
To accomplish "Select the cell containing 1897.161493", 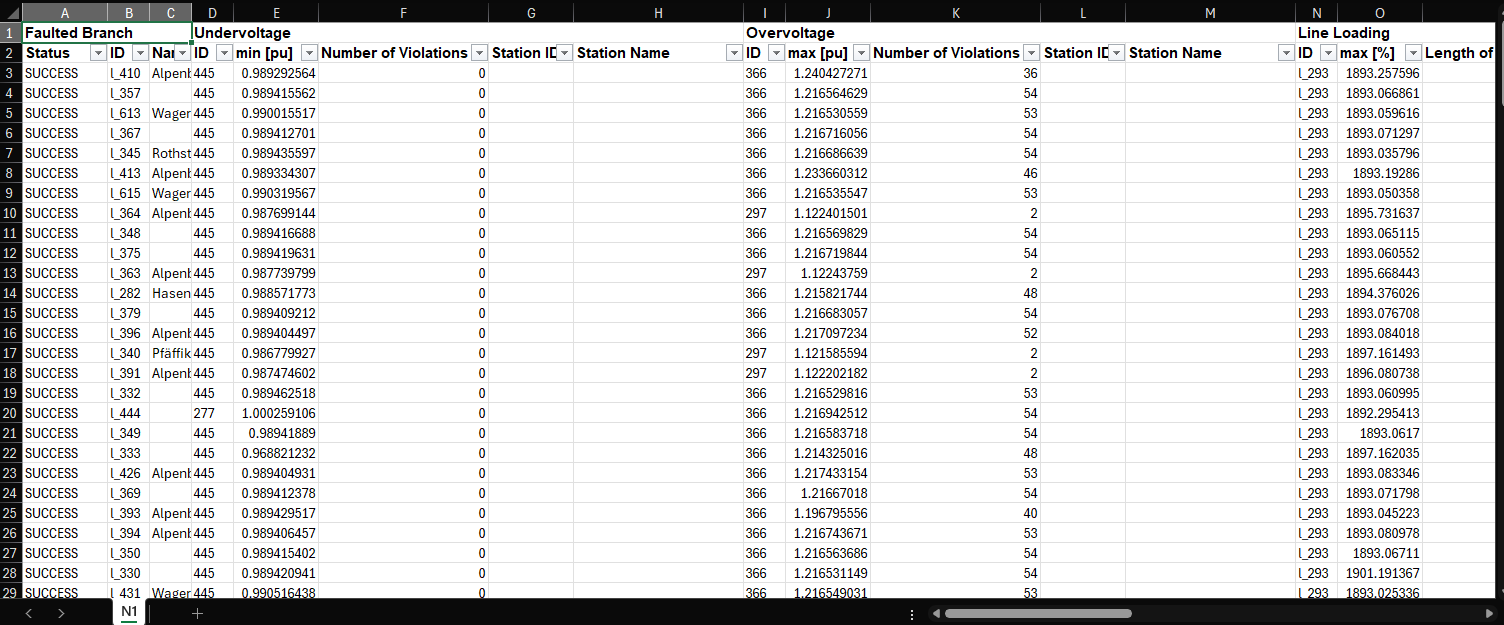I will click(1380, 353).
